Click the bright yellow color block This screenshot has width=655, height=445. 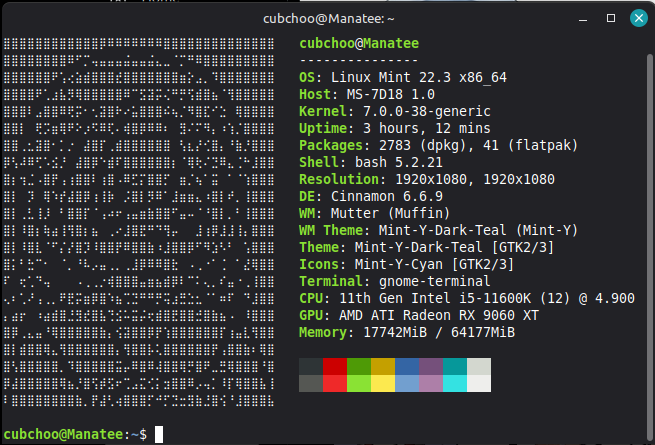click(x=383, y=384)
